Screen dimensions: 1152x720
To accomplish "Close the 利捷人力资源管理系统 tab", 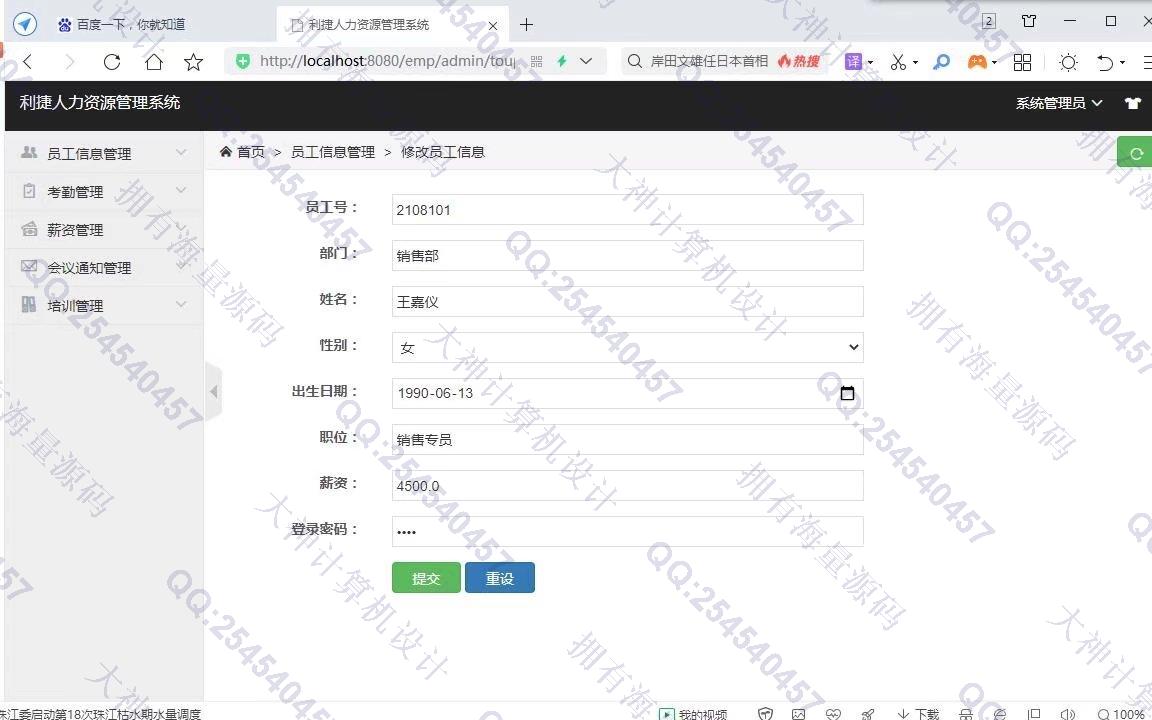I will (493, 25).
